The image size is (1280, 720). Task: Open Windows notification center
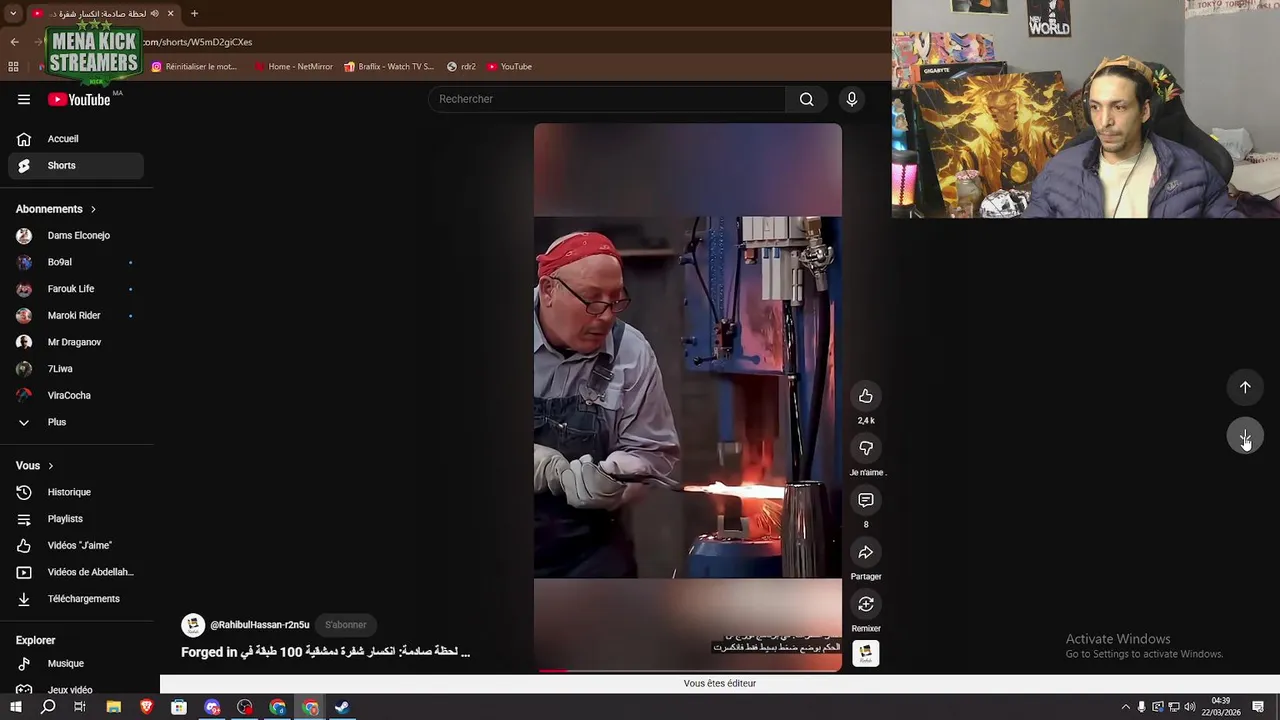1259,707
